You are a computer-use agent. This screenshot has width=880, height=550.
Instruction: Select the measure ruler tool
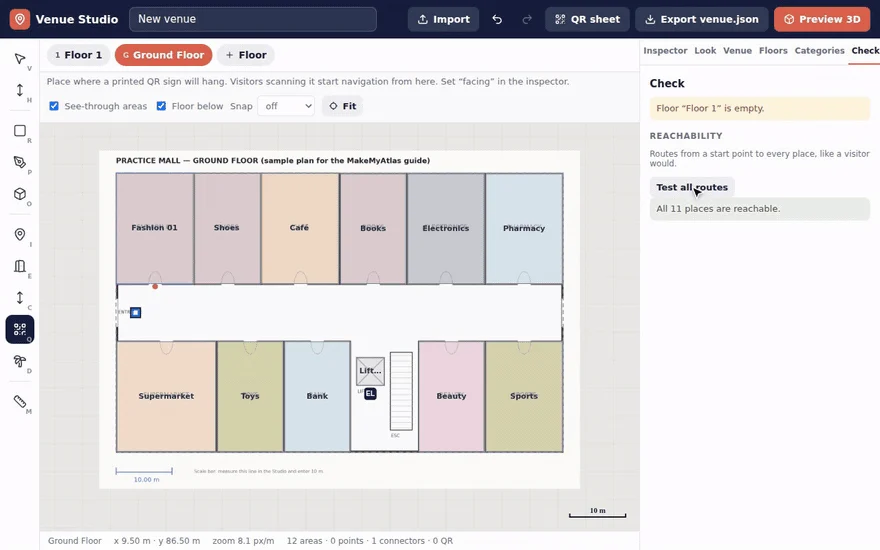[x=20, y=401]
